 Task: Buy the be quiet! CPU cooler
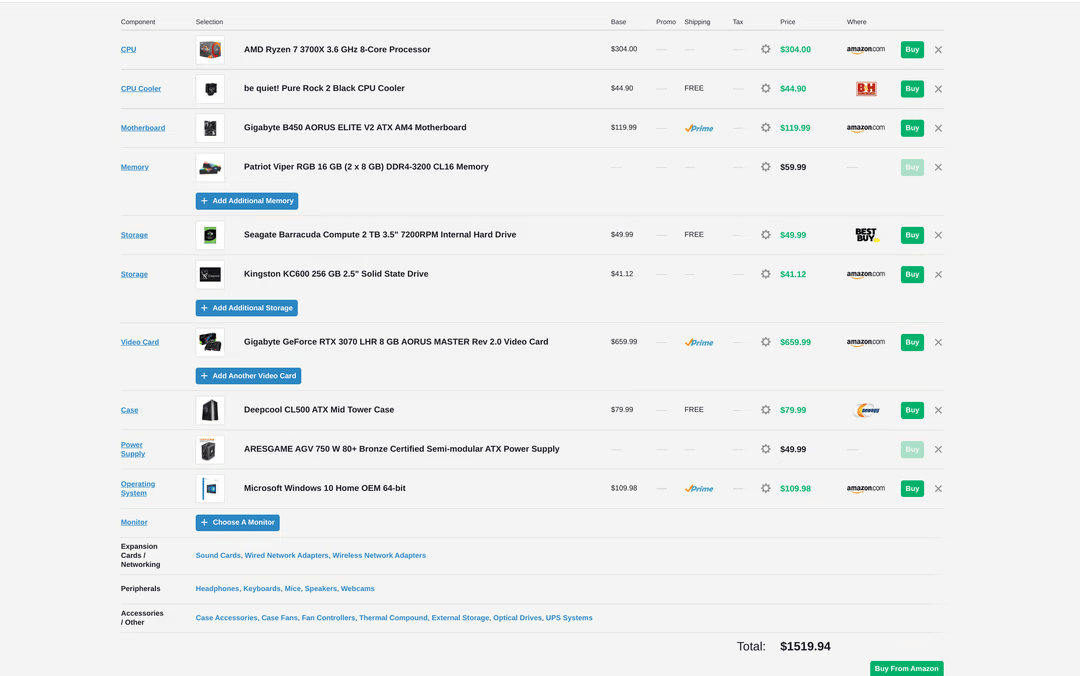point(912,89)
